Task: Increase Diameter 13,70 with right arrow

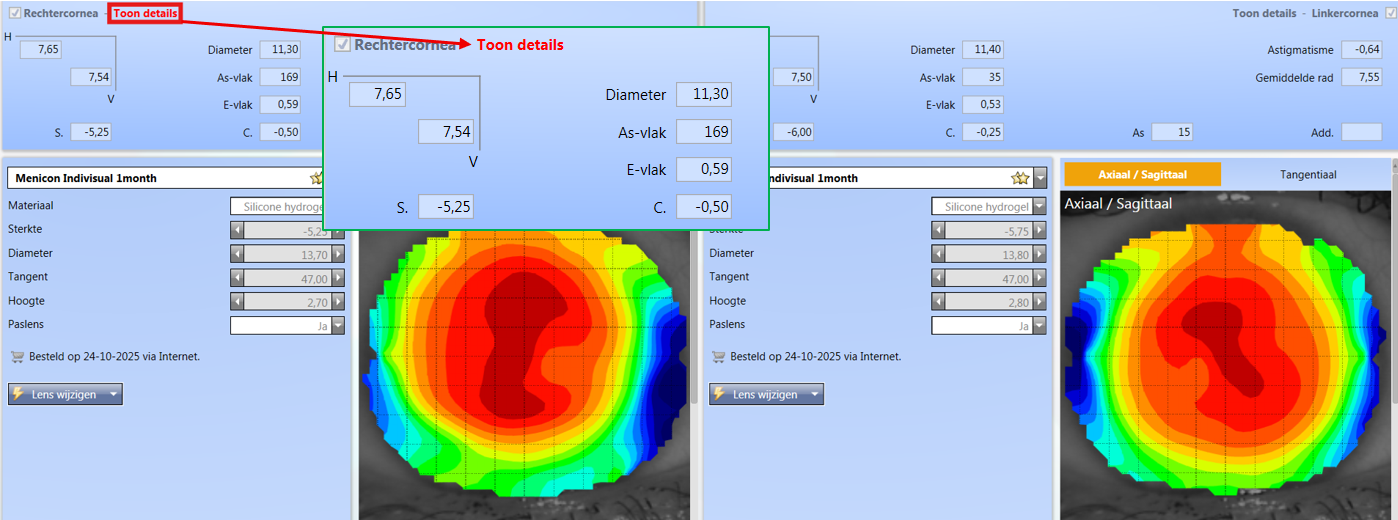Action: pyautogui.click(x=338, y=254)
